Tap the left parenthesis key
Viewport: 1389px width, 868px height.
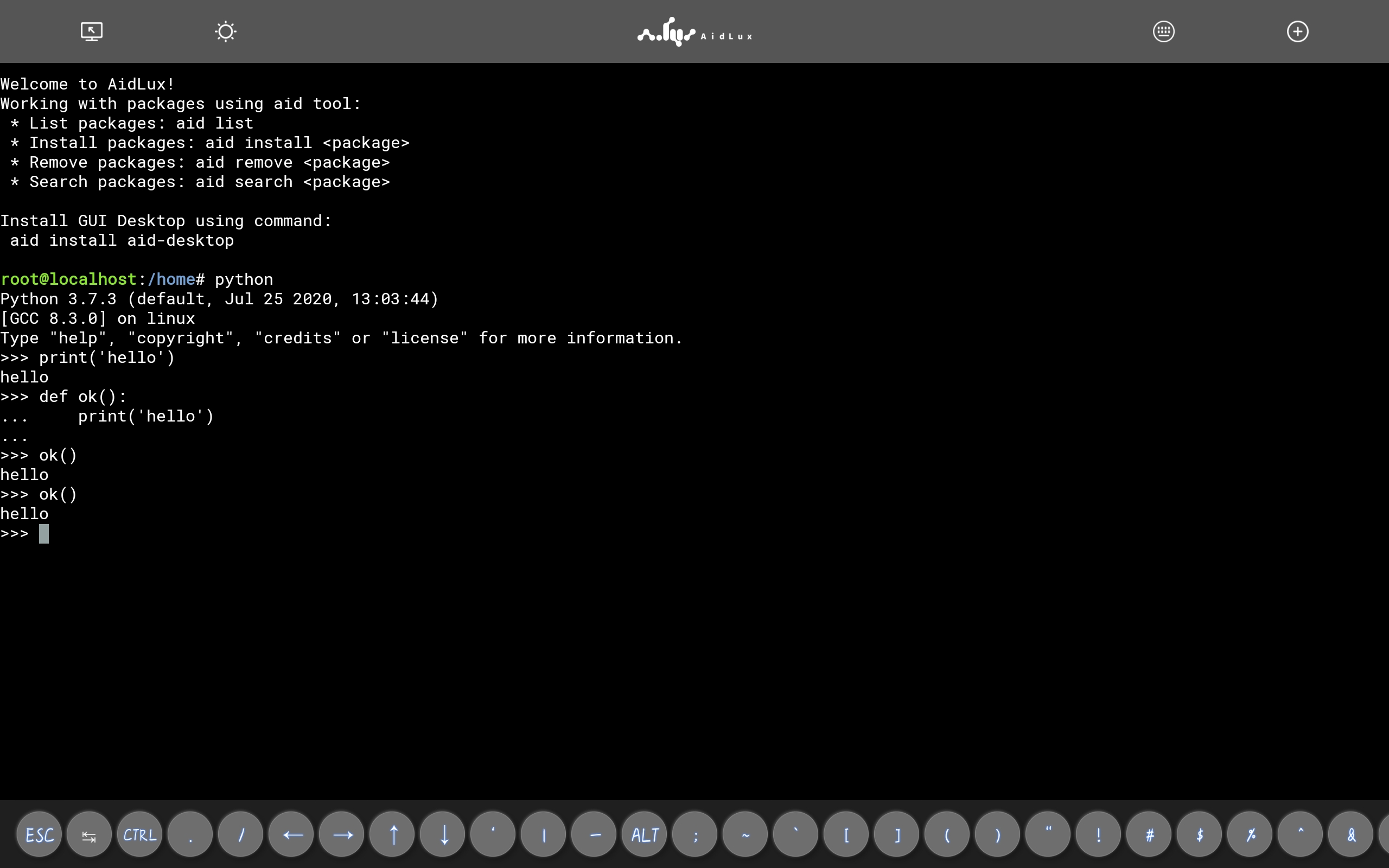947,834
